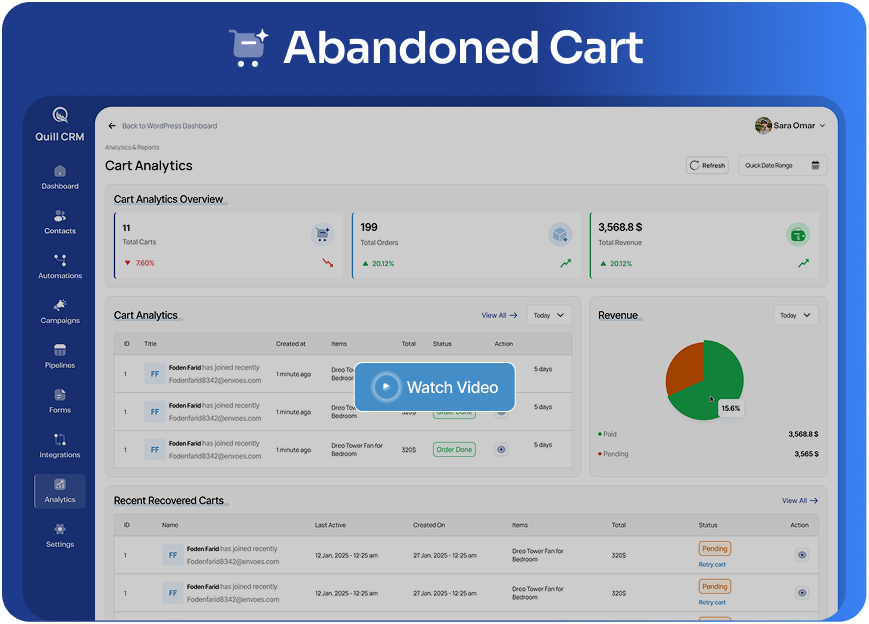
Task: Open Pipelines from the sidebar
Action: tap(60, 351)
